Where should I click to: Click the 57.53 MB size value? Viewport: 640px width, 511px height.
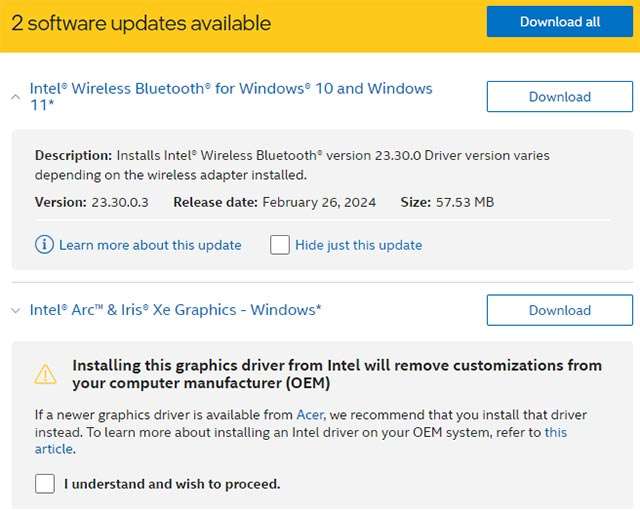point(465,202)
